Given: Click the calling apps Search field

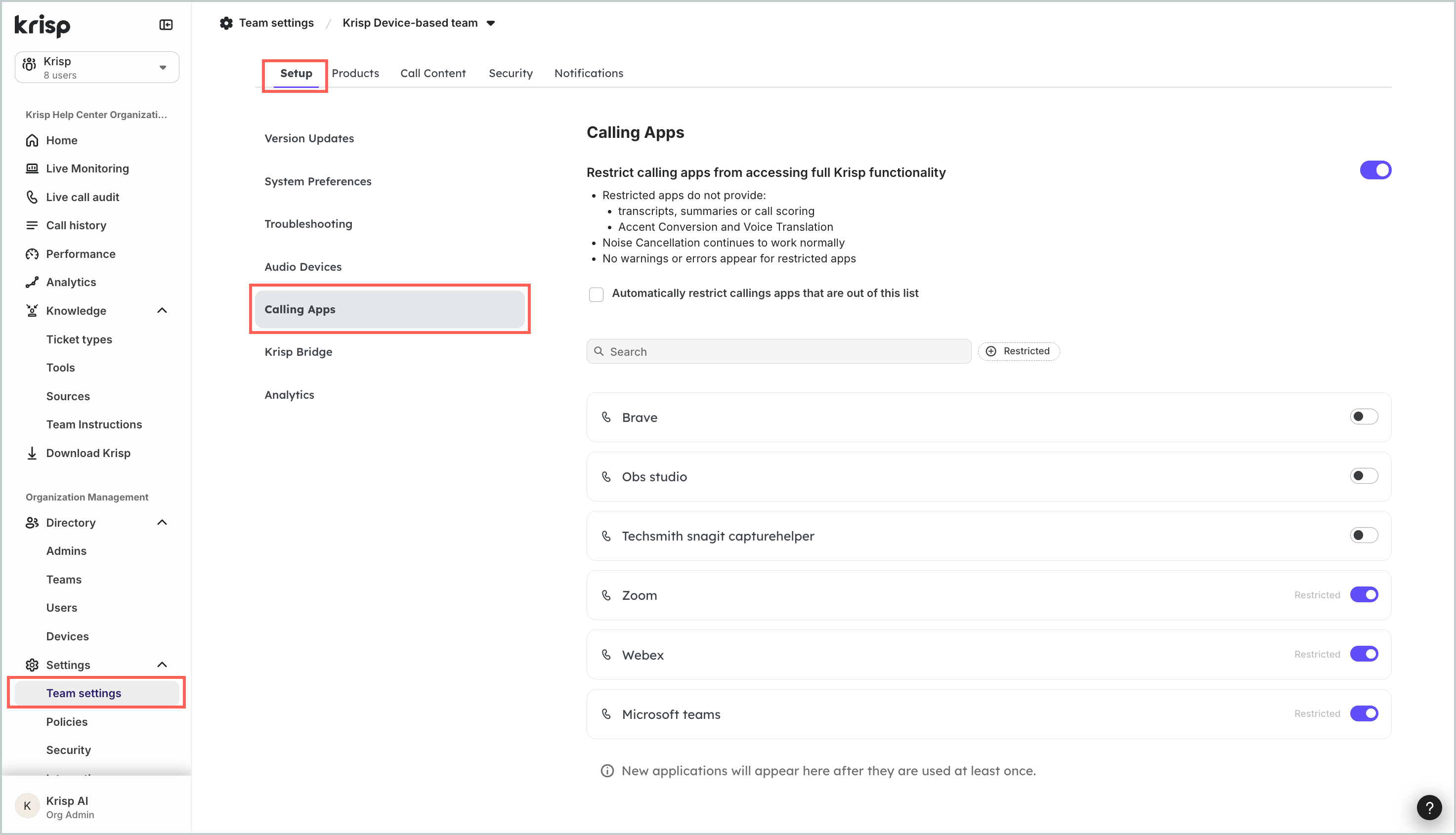Looking at the screenshot, I should point(778,351).
